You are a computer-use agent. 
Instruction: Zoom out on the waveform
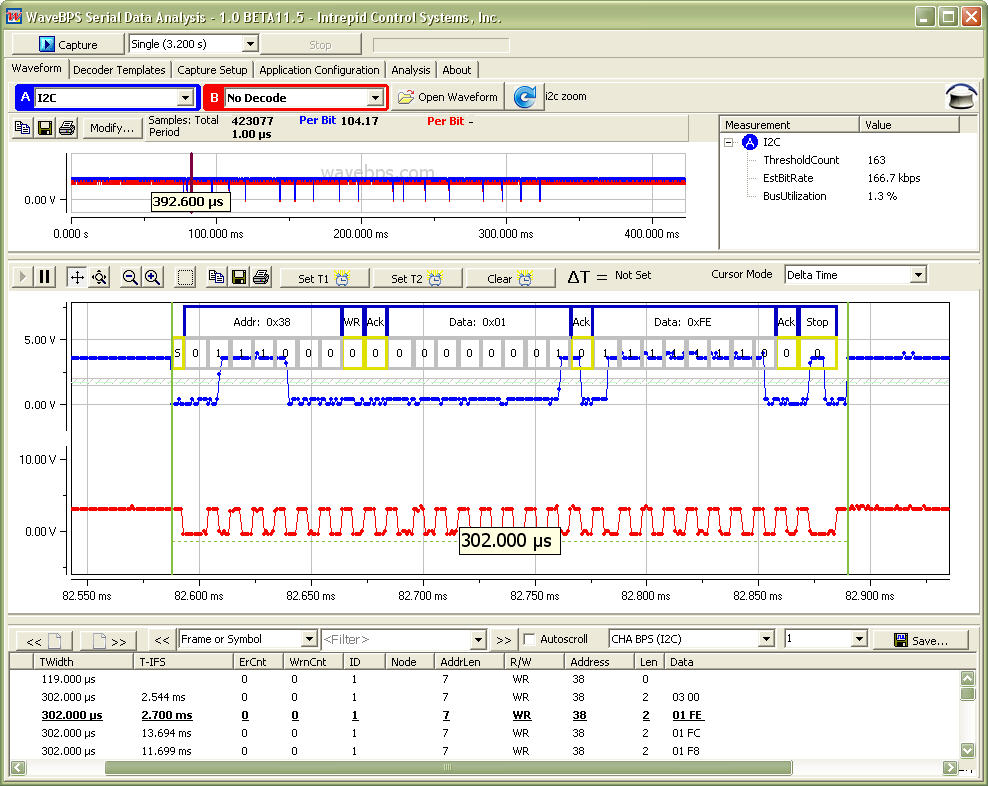130,277
